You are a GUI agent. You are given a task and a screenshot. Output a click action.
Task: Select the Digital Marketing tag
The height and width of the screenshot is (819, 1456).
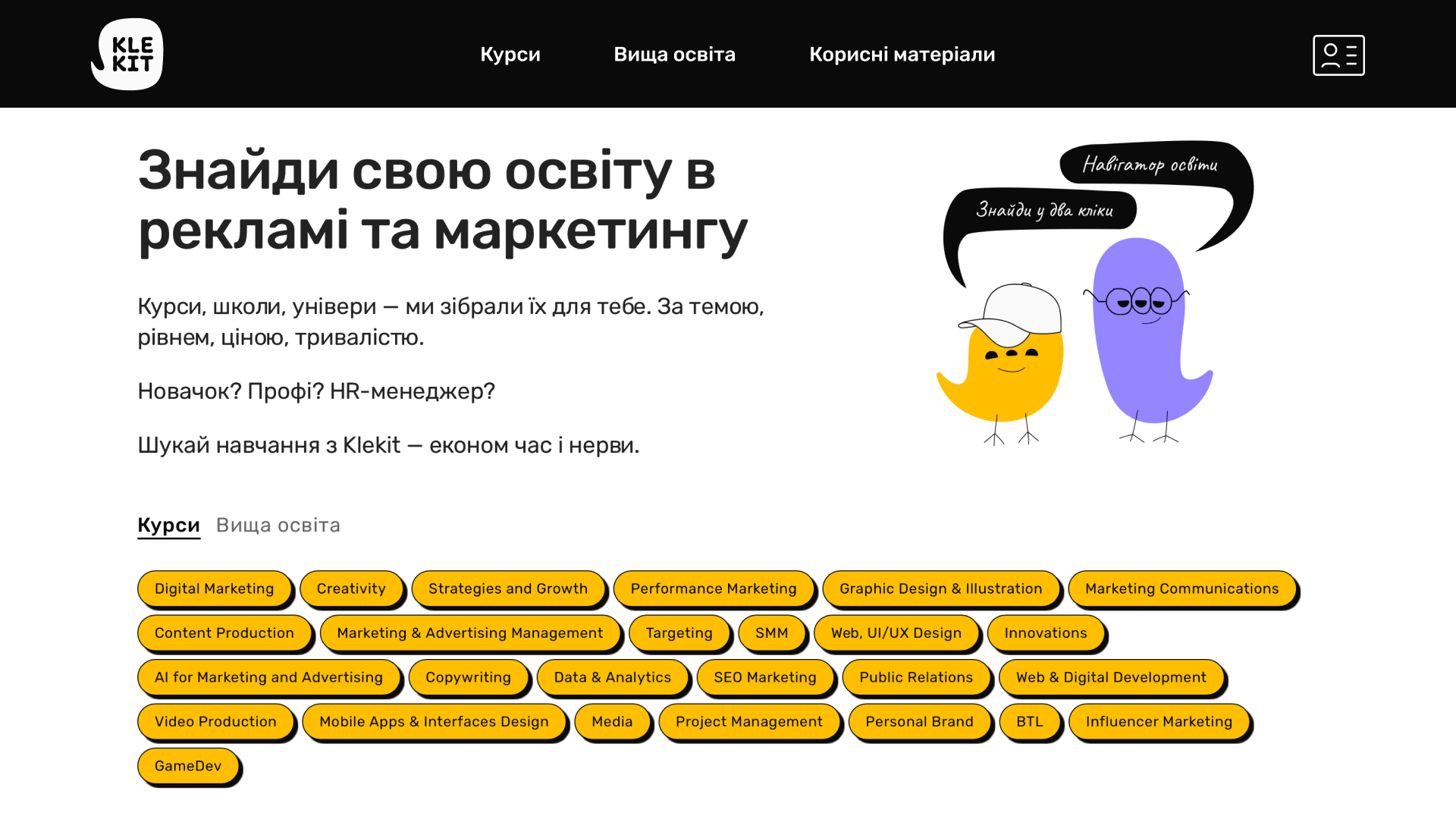click(x=214, y=588)
